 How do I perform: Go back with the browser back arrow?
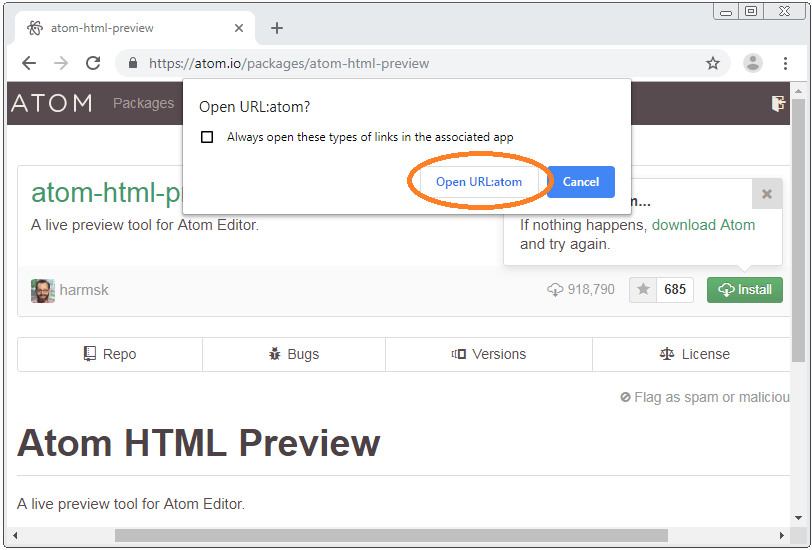tap(29, 63)
